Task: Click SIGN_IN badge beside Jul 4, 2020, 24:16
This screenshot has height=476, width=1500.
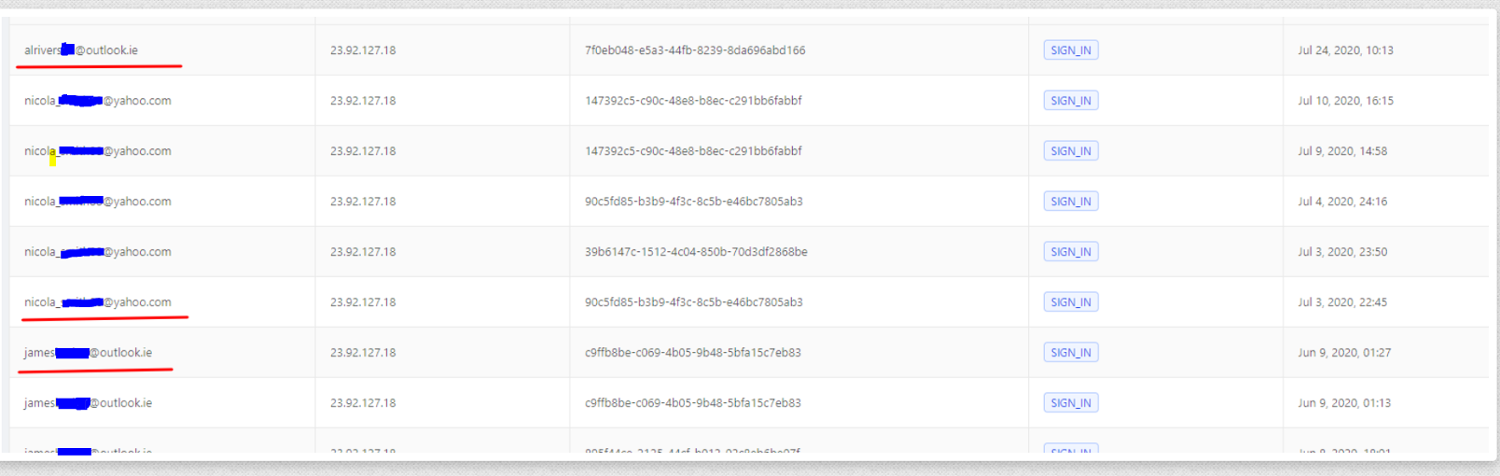Action: coord(1070,201)
